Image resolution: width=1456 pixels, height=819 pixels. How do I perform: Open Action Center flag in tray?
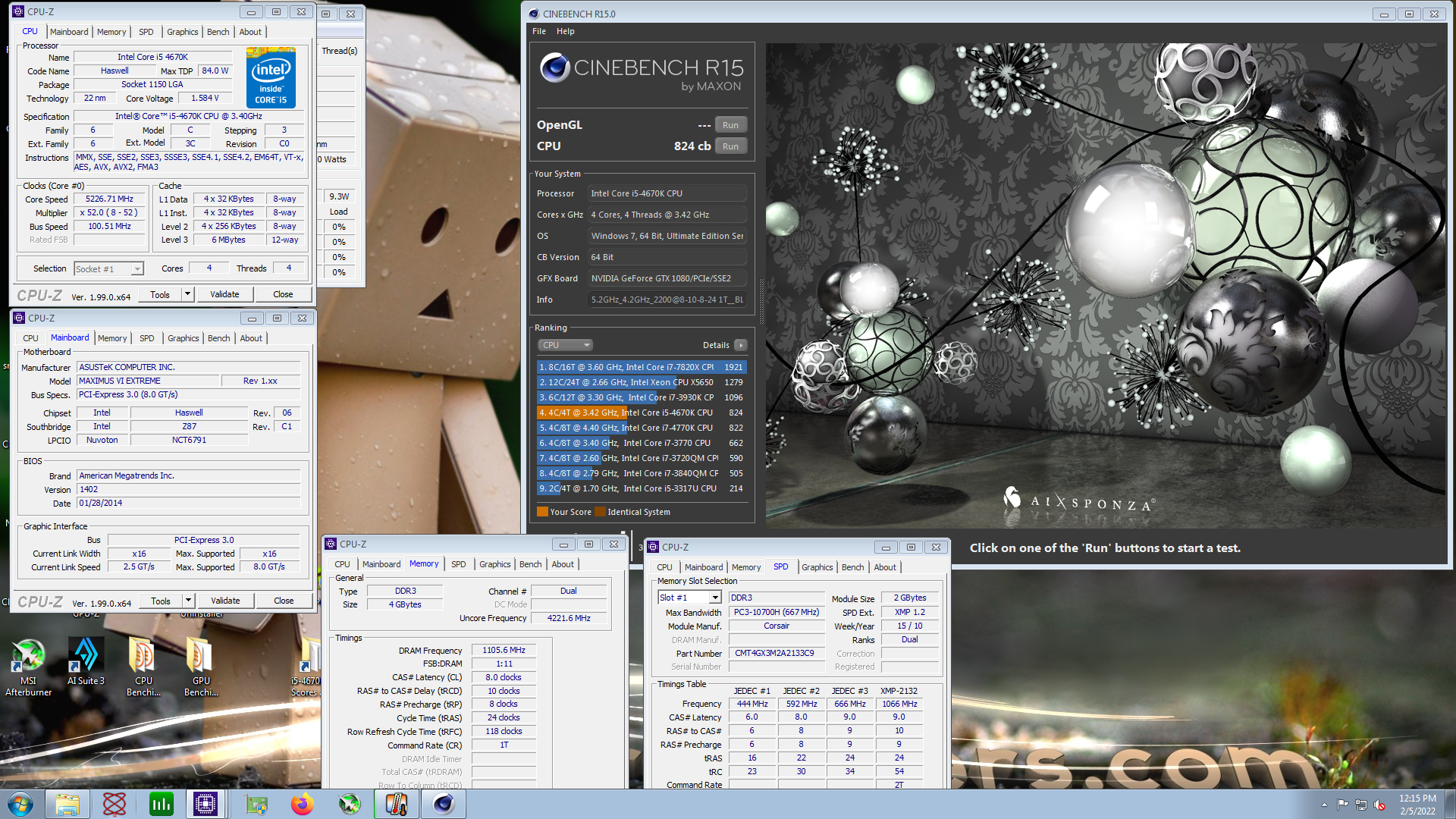coord(1343,805)
